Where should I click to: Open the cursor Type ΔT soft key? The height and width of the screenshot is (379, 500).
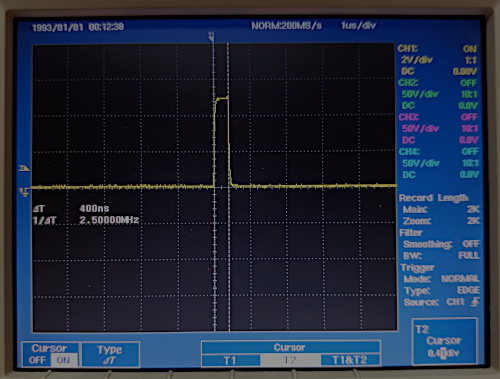(110, 354)
